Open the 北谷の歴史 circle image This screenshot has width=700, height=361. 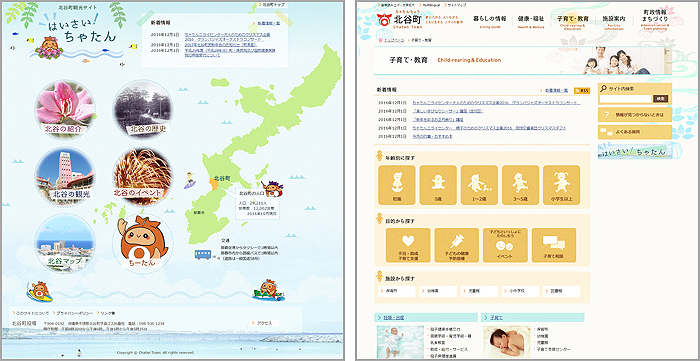click(142, 110)
